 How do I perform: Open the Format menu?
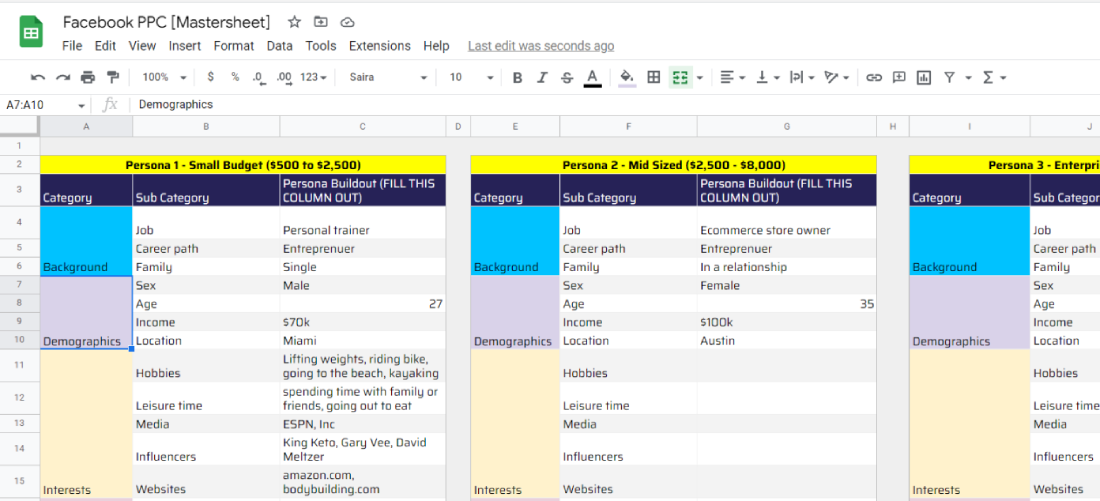[234, 46]
